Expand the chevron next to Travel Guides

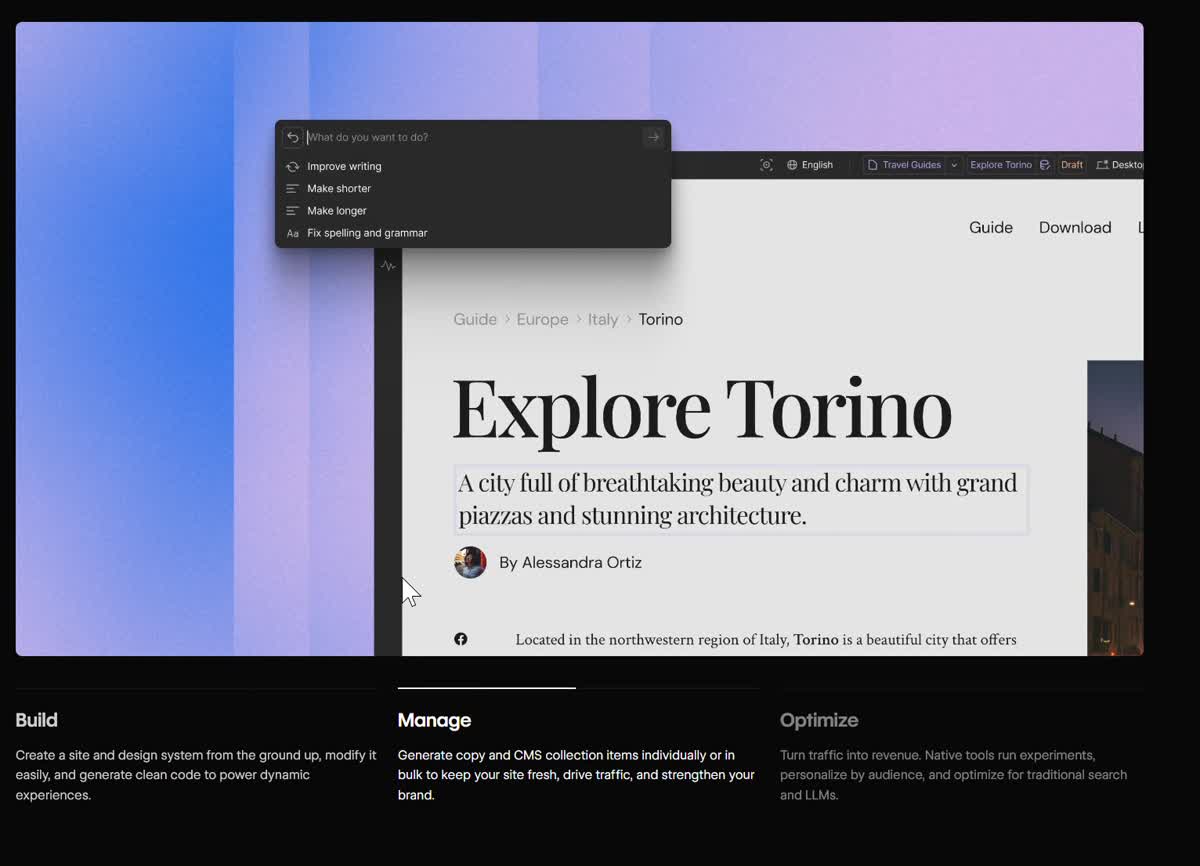point(954,165)
